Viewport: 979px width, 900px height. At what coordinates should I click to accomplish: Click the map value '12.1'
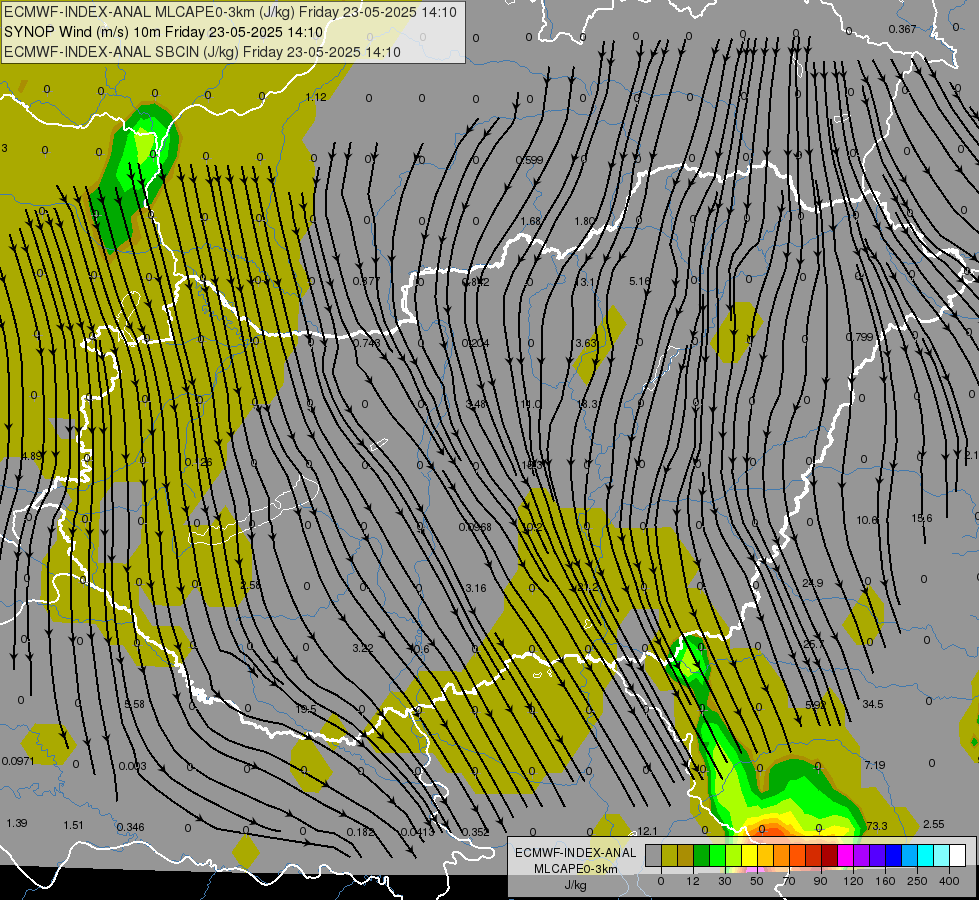(x=647, y=831)
